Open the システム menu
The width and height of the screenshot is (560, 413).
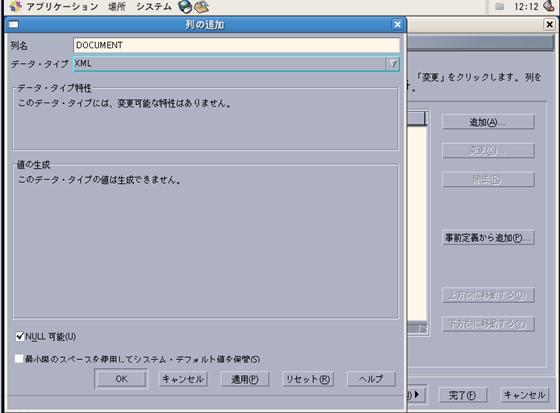[154, 6]
